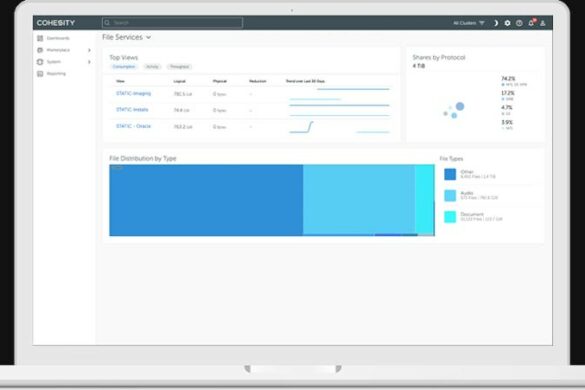Click the largest bubble in protocol chart
Viewport: 585px width, 390px height.
point(460,107)
